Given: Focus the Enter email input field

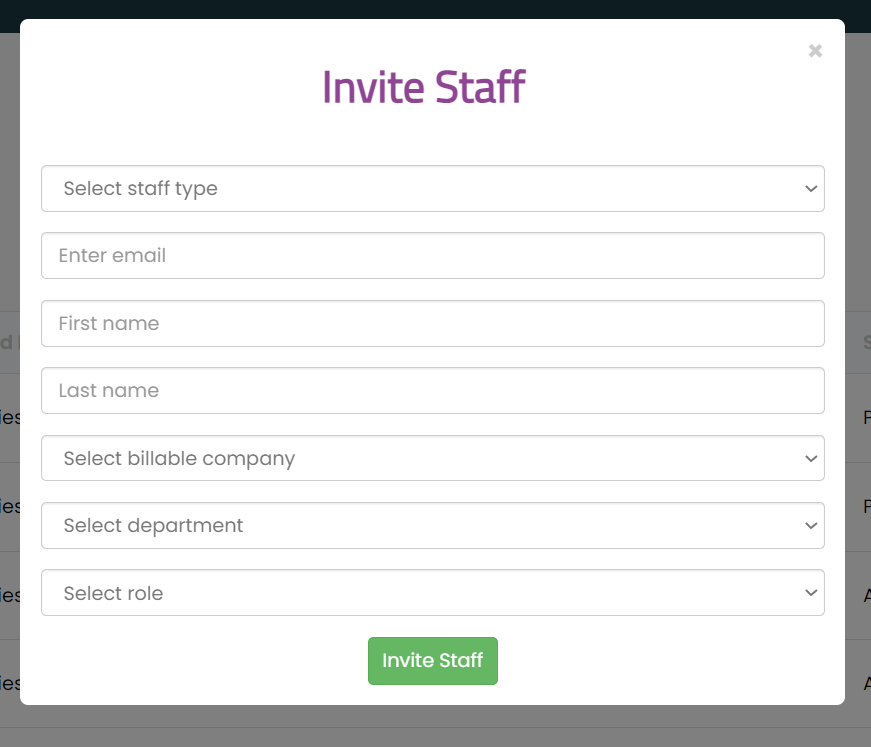Looking at the screenshot, I should pyautogui.click(x=432, y=256).
